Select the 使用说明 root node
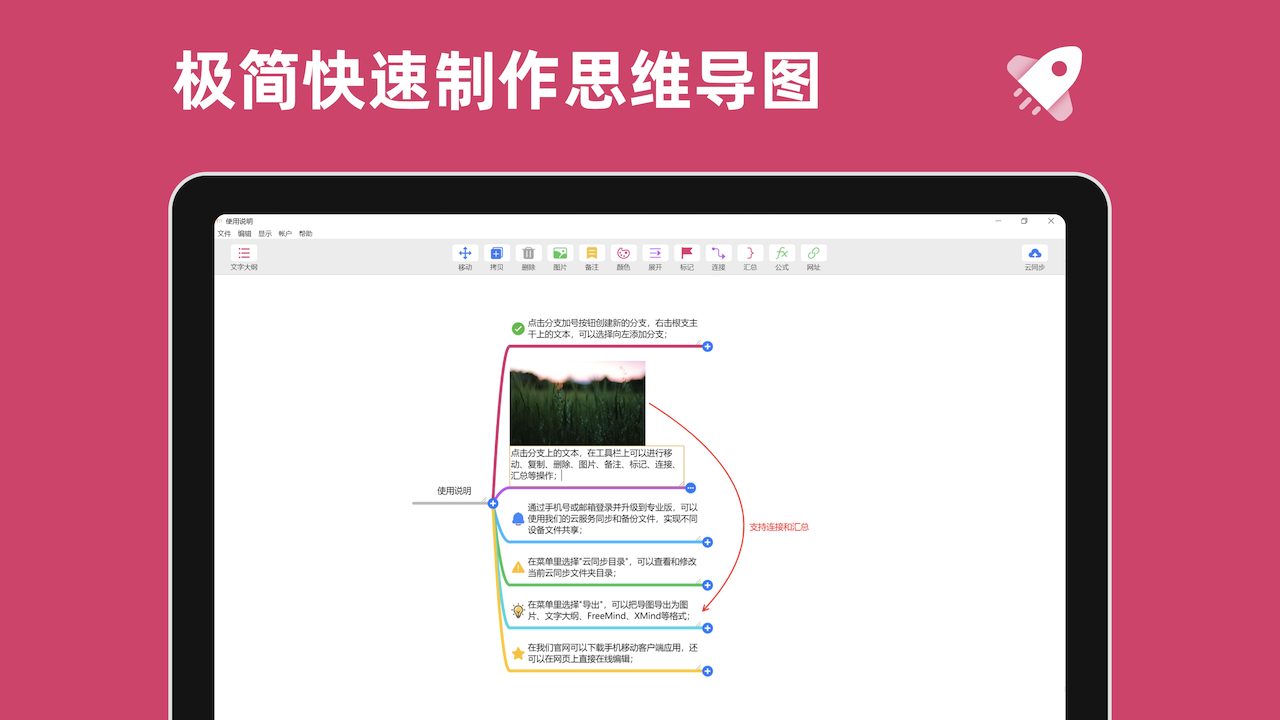This screenshot has height=720, width=1280. point(453,491)
